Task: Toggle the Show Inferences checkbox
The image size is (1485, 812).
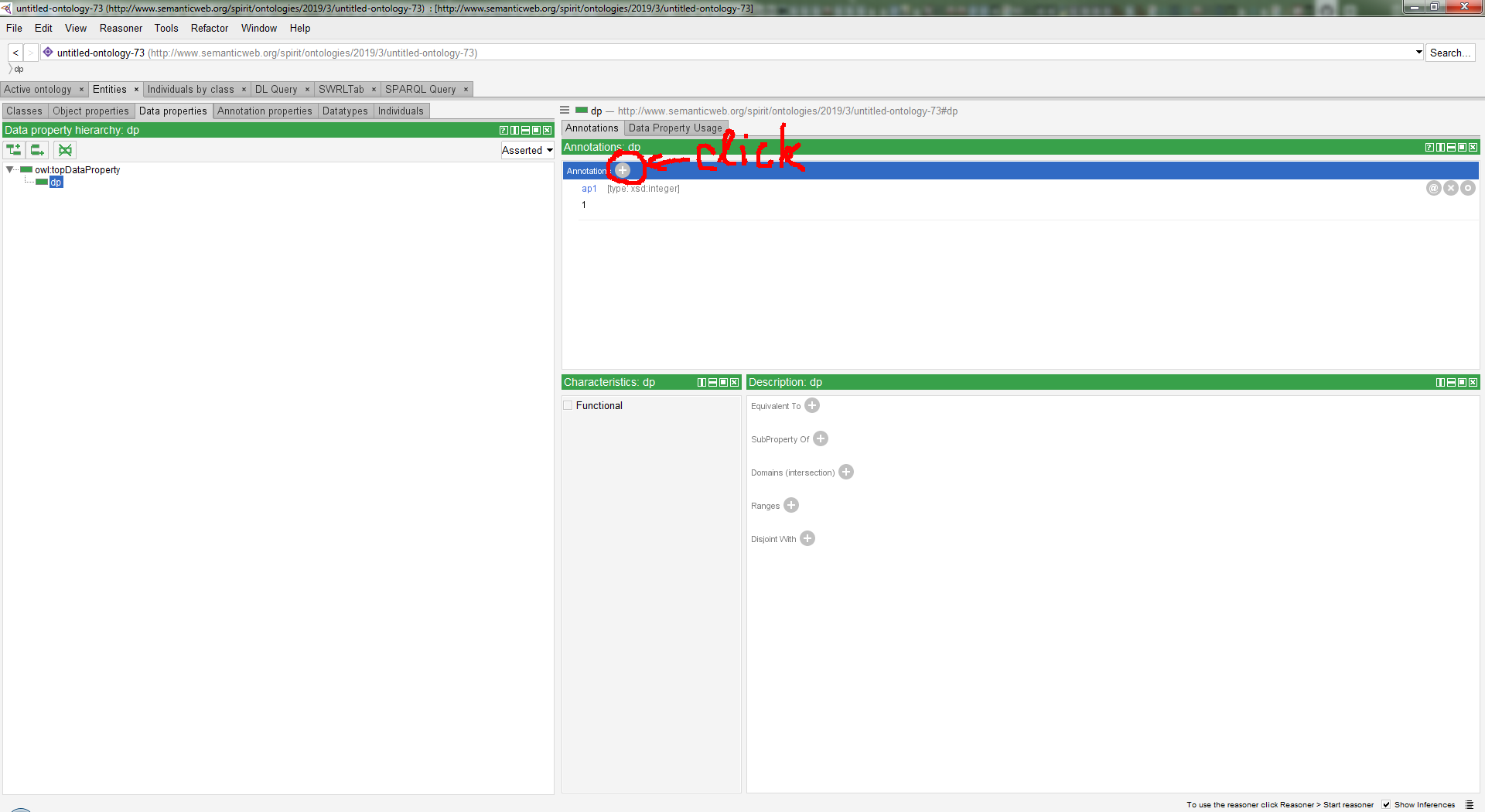Action: click(1384, 804)
